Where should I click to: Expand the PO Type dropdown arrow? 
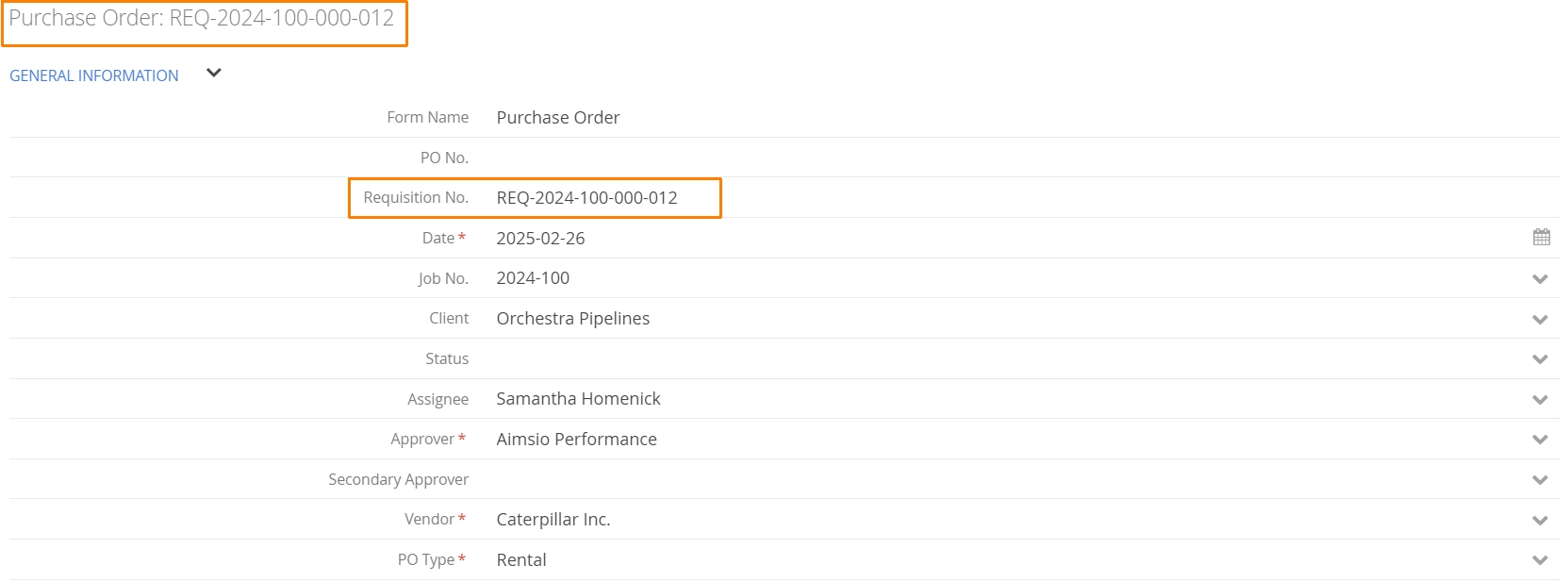tap(1540, 560)
